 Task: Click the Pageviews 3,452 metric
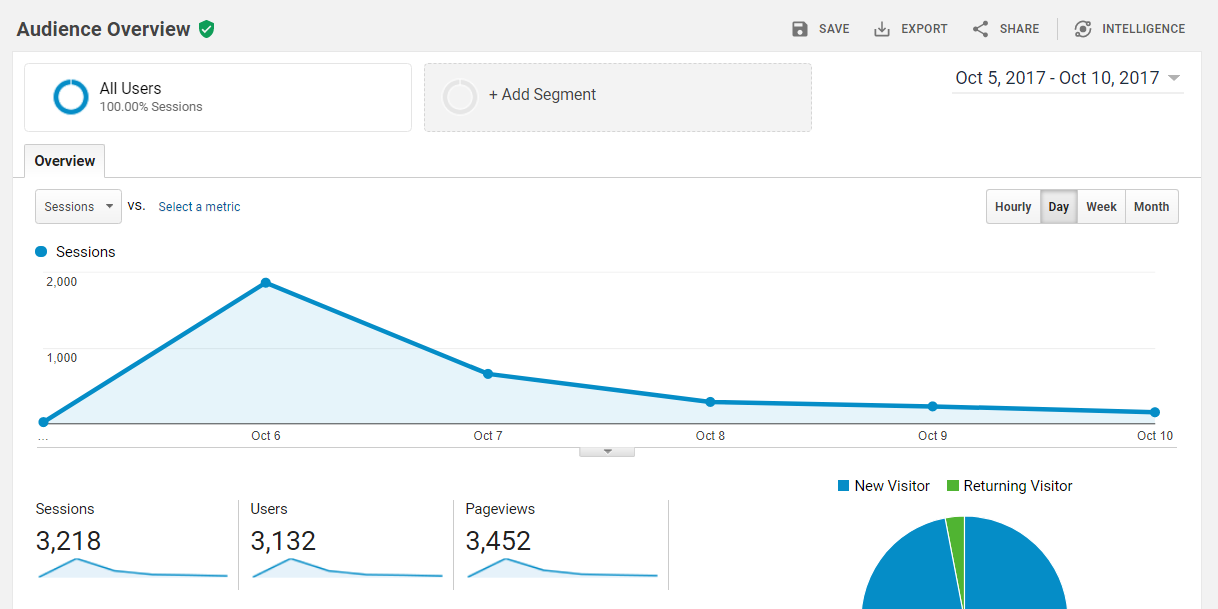[x=498, y=541]
